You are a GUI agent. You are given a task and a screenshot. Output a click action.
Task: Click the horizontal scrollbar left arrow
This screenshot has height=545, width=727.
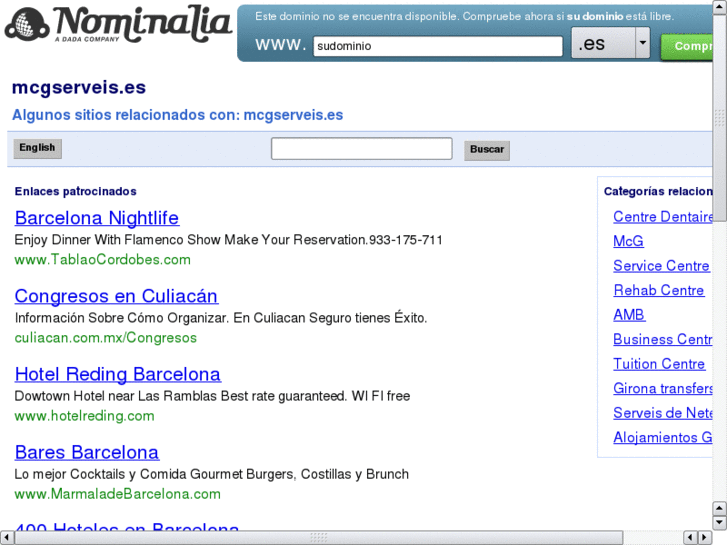[x=6, y=537]
